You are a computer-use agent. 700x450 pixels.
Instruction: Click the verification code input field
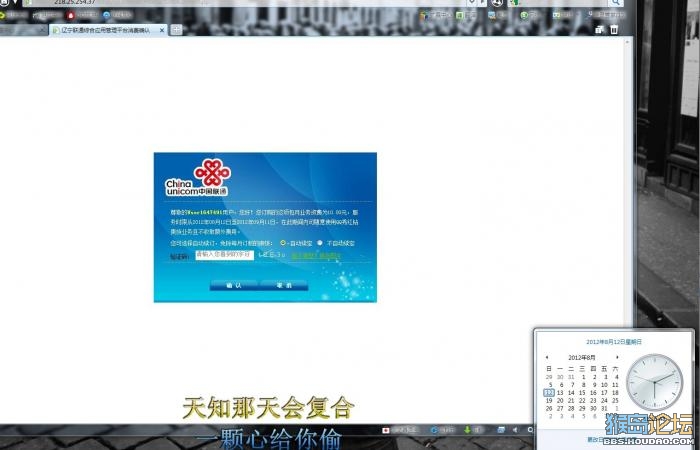point(225,255)
